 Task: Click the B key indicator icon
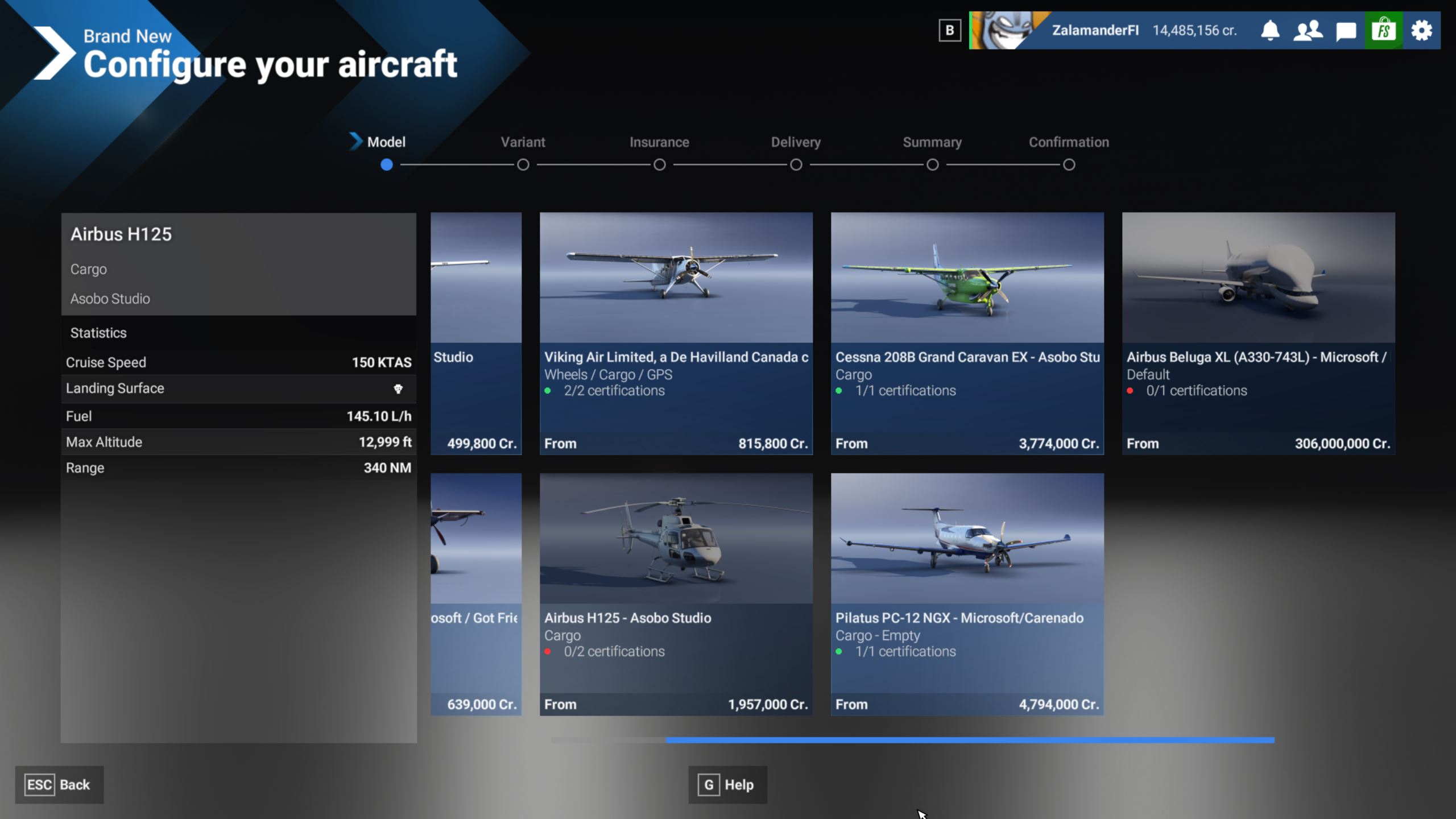point(950,30)
